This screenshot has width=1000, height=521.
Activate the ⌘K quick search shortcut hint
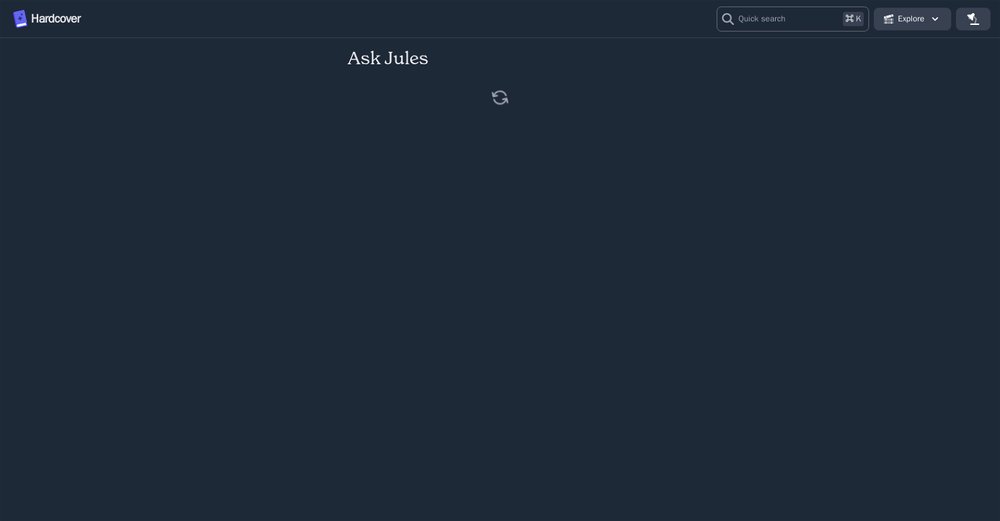[x=853, y=18]
